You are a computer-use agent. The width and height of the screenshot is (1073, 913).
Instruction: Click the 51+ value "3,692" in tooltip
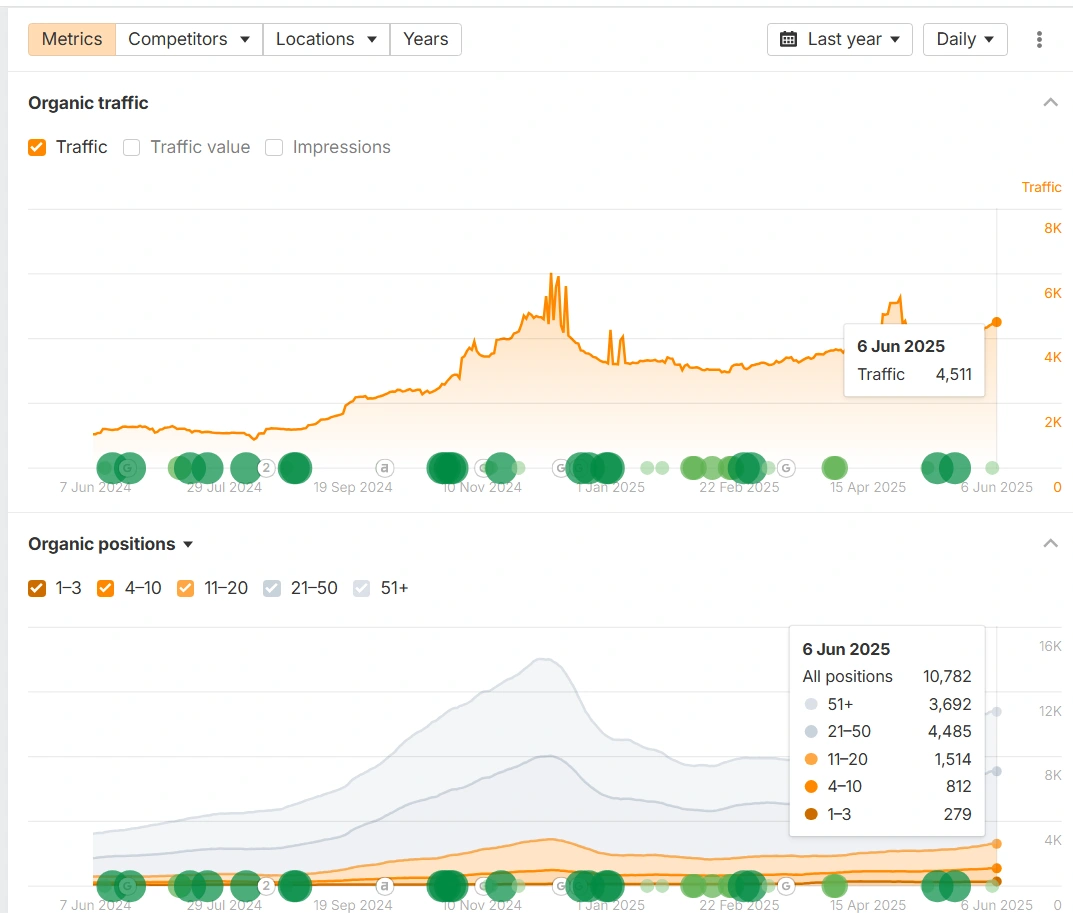pos(950,704)
